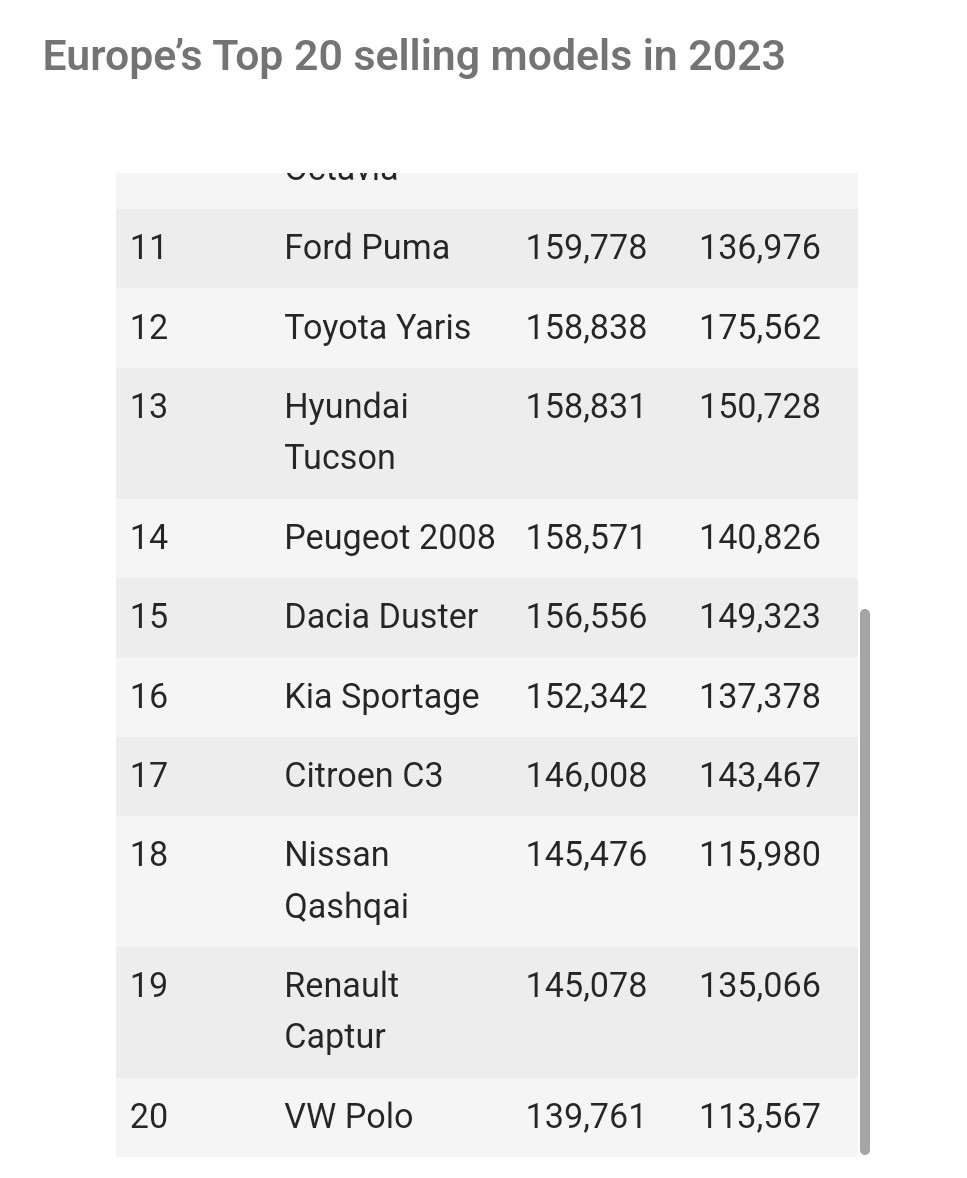Screen dimensions: 967x1178
Task: Select the Hyundai Tucson cell
Action: 346,431
